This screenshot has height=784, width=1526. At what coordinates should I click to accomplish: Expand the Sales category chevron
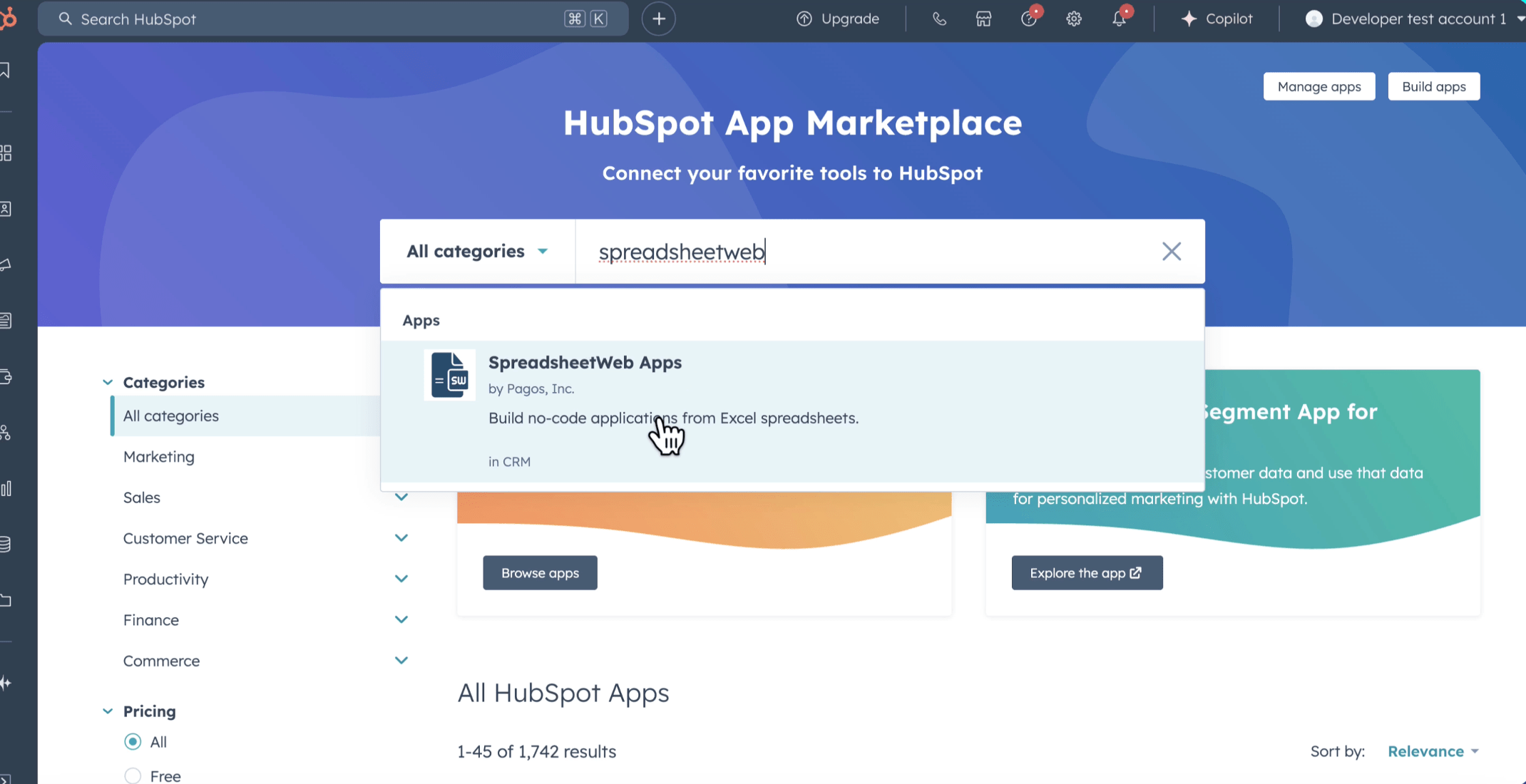[x=401, y=497]
